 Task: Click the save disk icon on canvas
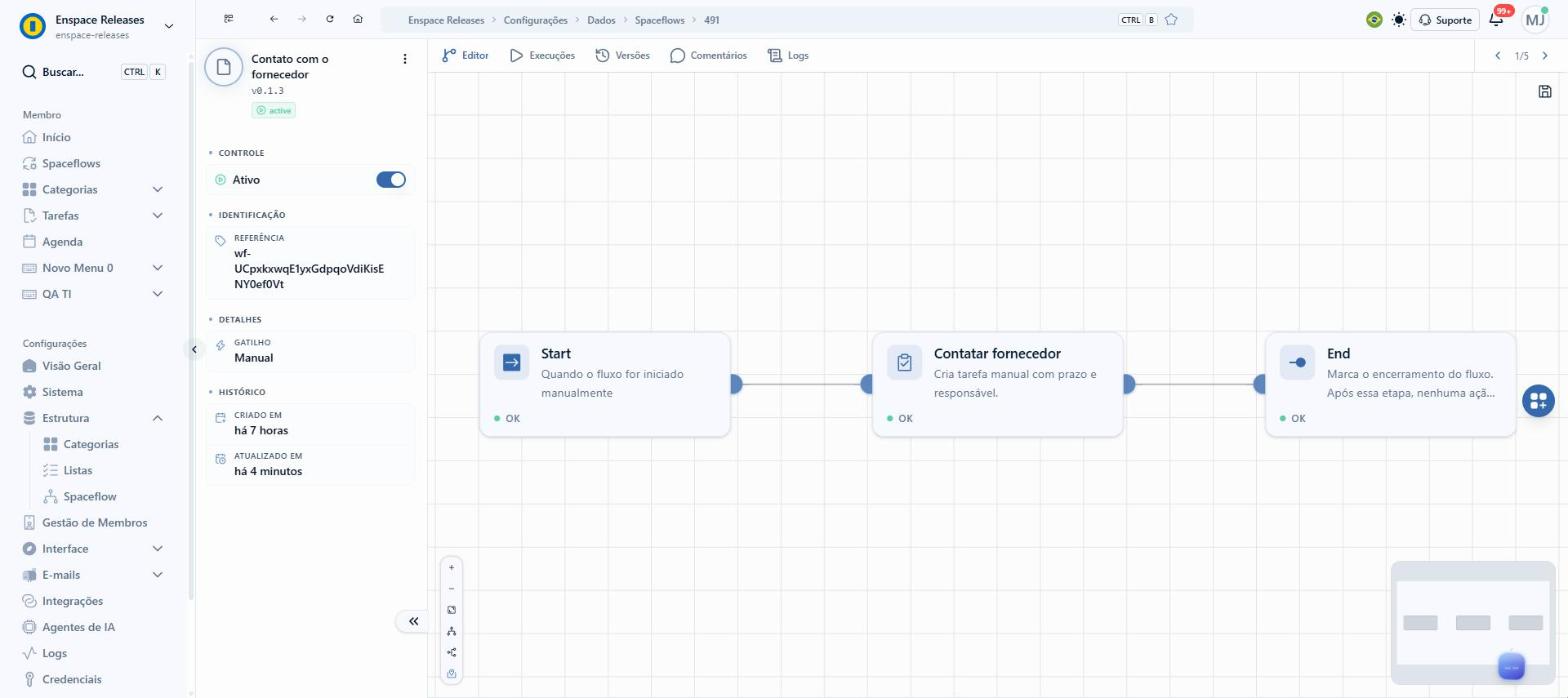pos(1545,92)
